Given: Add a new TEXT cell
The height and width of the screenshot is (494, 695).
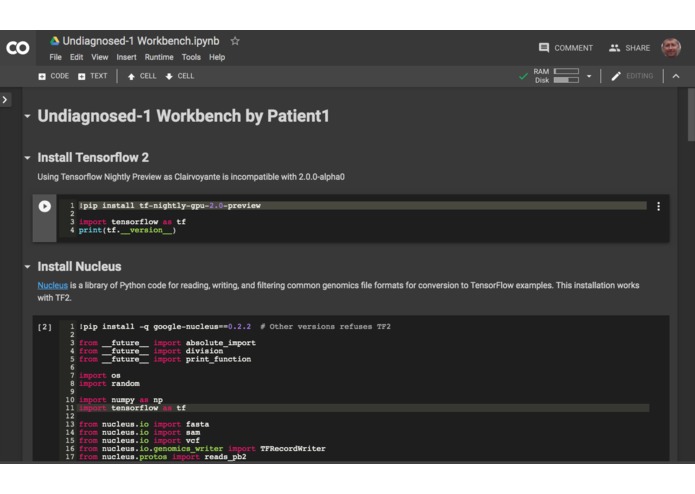Looking at the screenshot, I should 93,76.
